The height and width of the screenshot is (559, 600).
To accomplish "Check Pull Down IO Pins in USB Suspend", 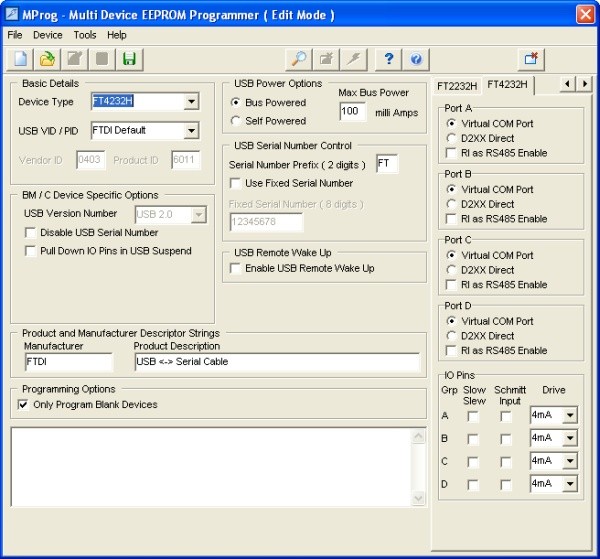I will [30, 251].
